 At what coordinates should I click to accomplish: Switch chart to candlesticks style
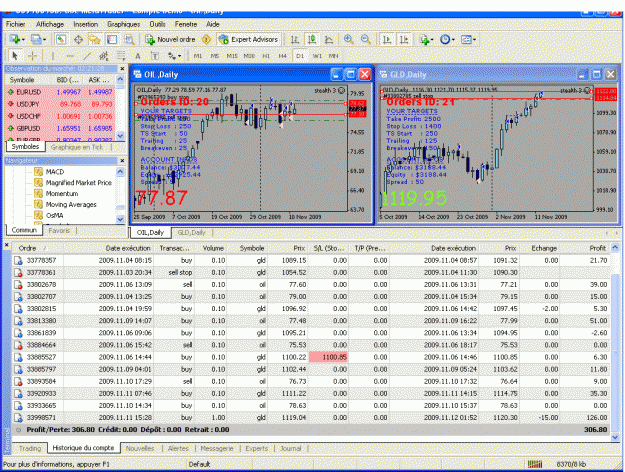click(312, 39)
